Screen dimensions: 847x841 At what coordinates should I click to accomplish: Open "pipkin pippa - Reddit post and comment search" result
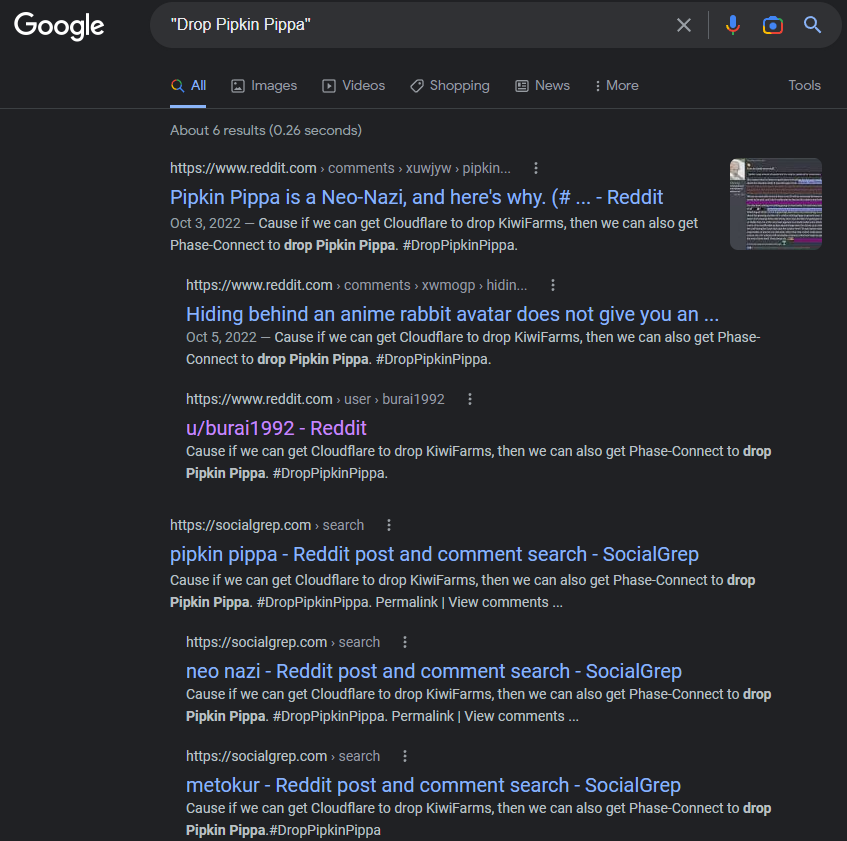(434, 554)
